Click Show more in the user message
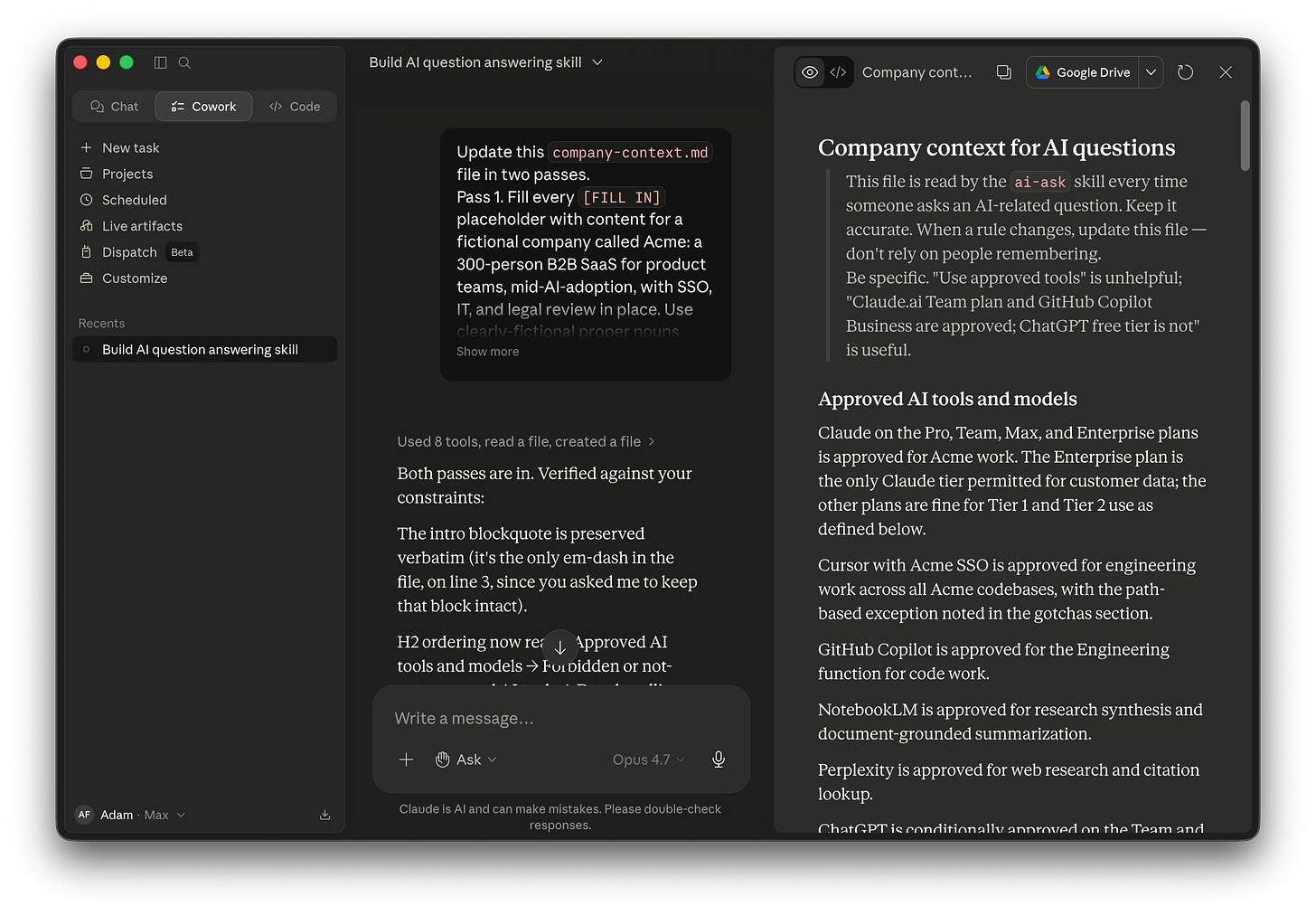 [488, 352]
